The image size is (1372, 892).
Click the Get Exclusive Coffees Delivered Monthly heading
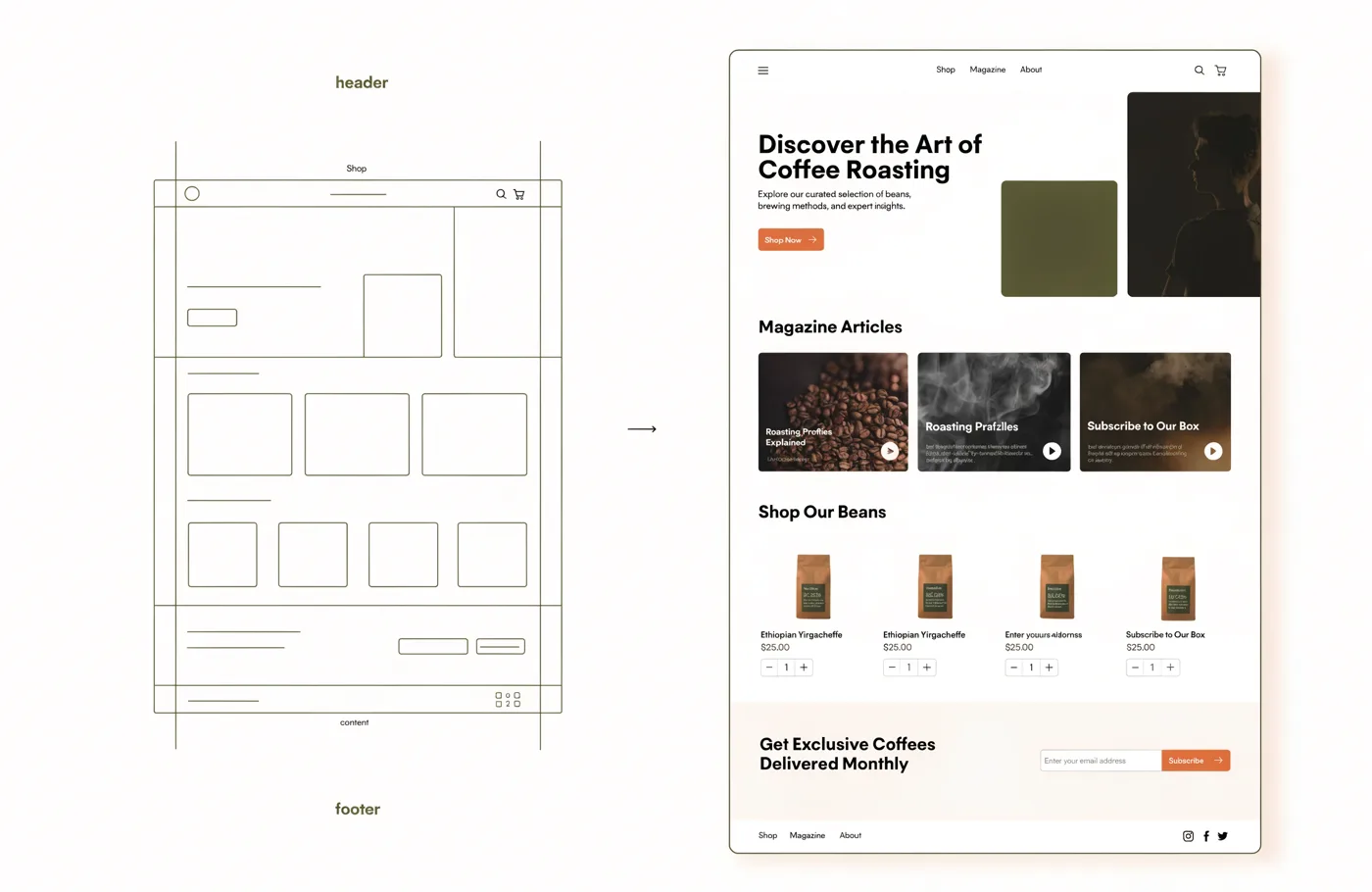pyautogui.click(x=848, y=754)
